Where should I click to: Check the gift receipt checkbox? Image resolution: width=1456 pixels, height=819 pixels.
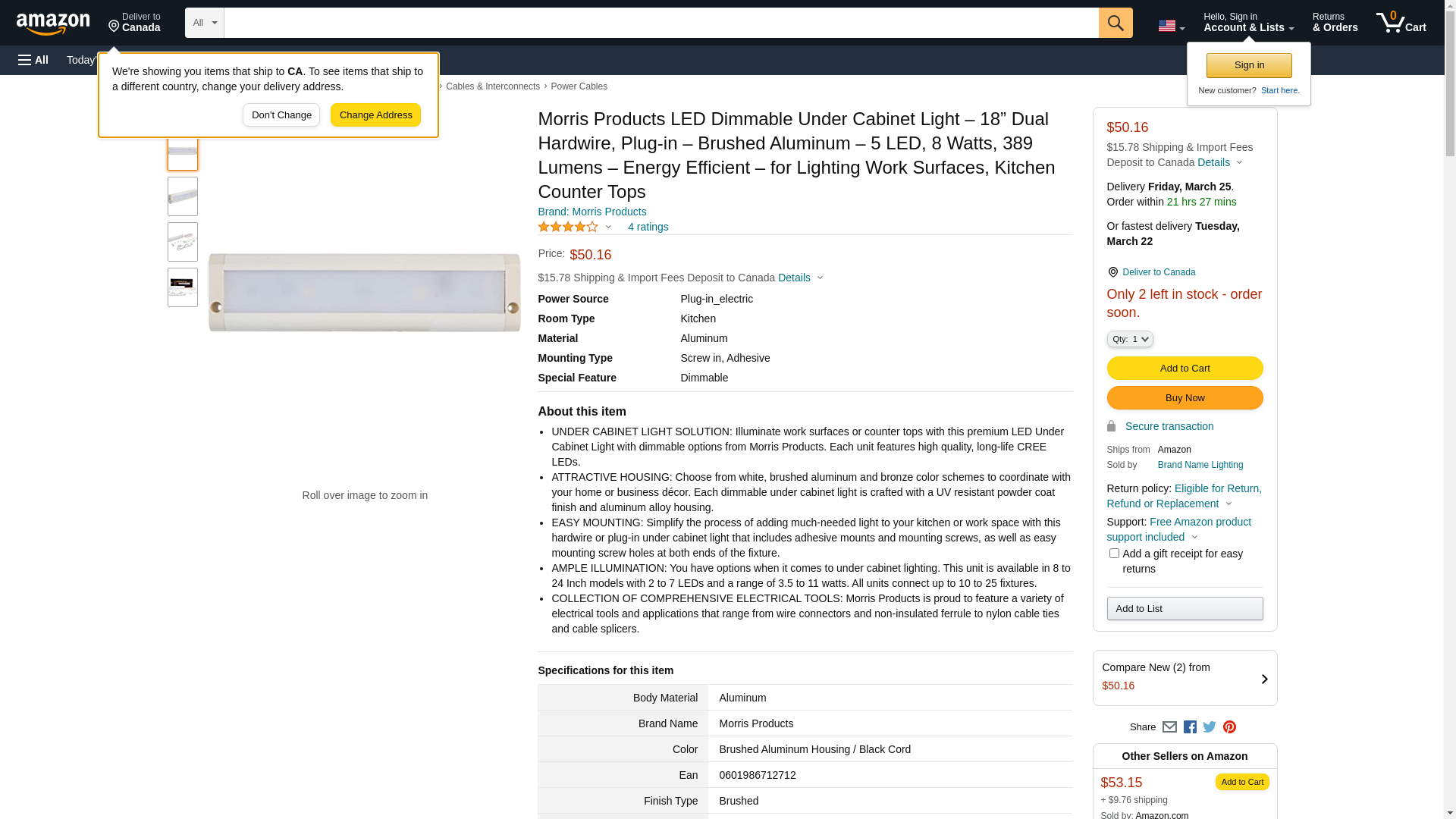point(1114,554)
